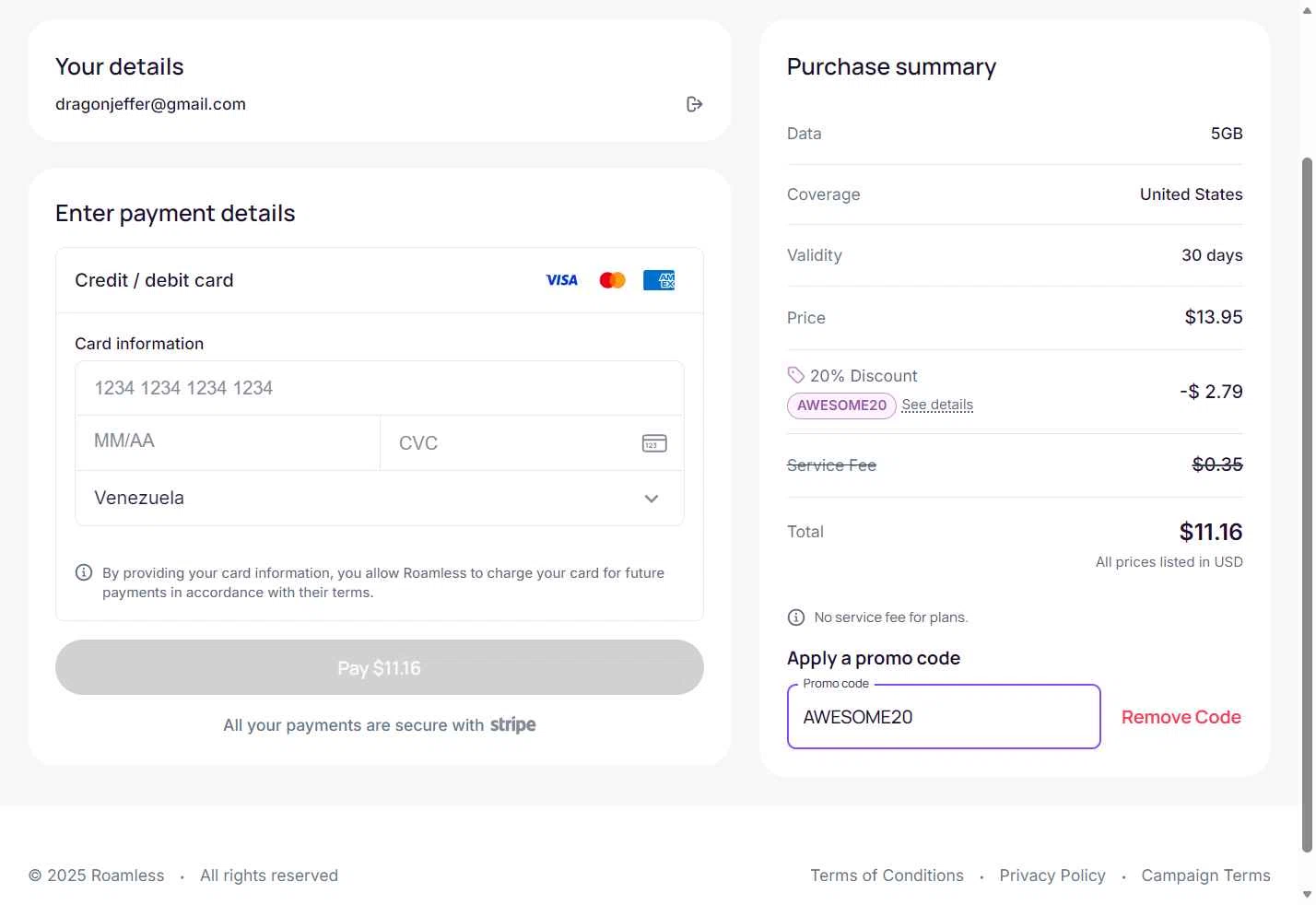
Task: Click the CVC card help icon
Action: [x=654, y=443]
